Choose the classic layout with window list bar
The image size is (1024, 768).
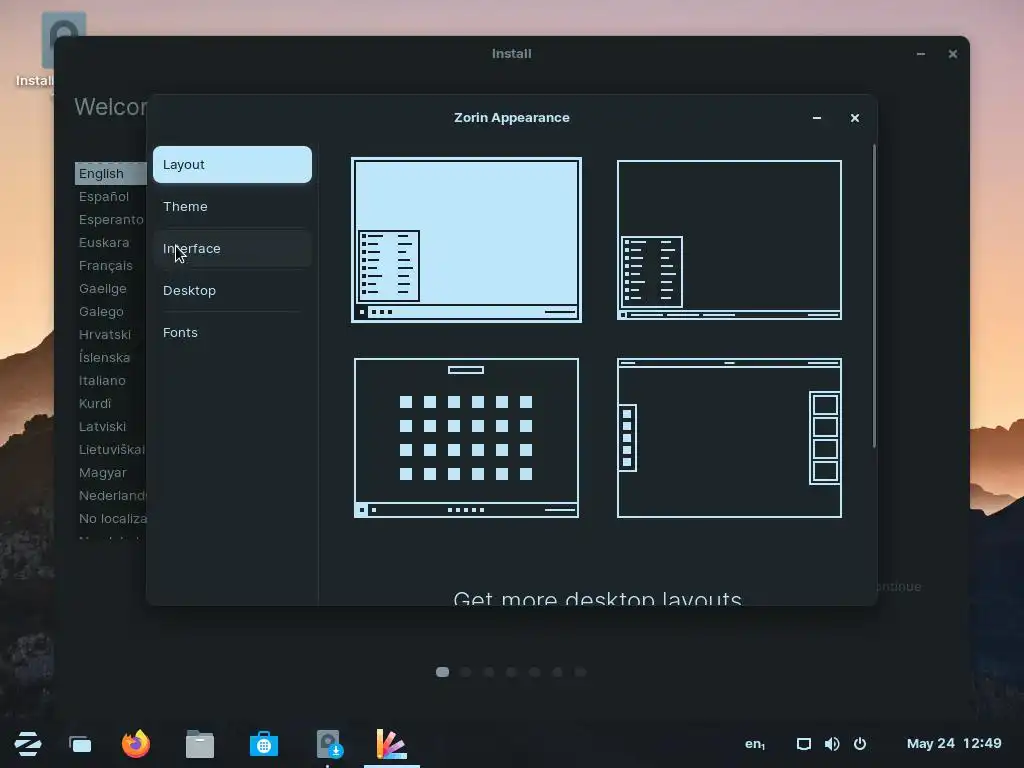[x=729, y=240]
